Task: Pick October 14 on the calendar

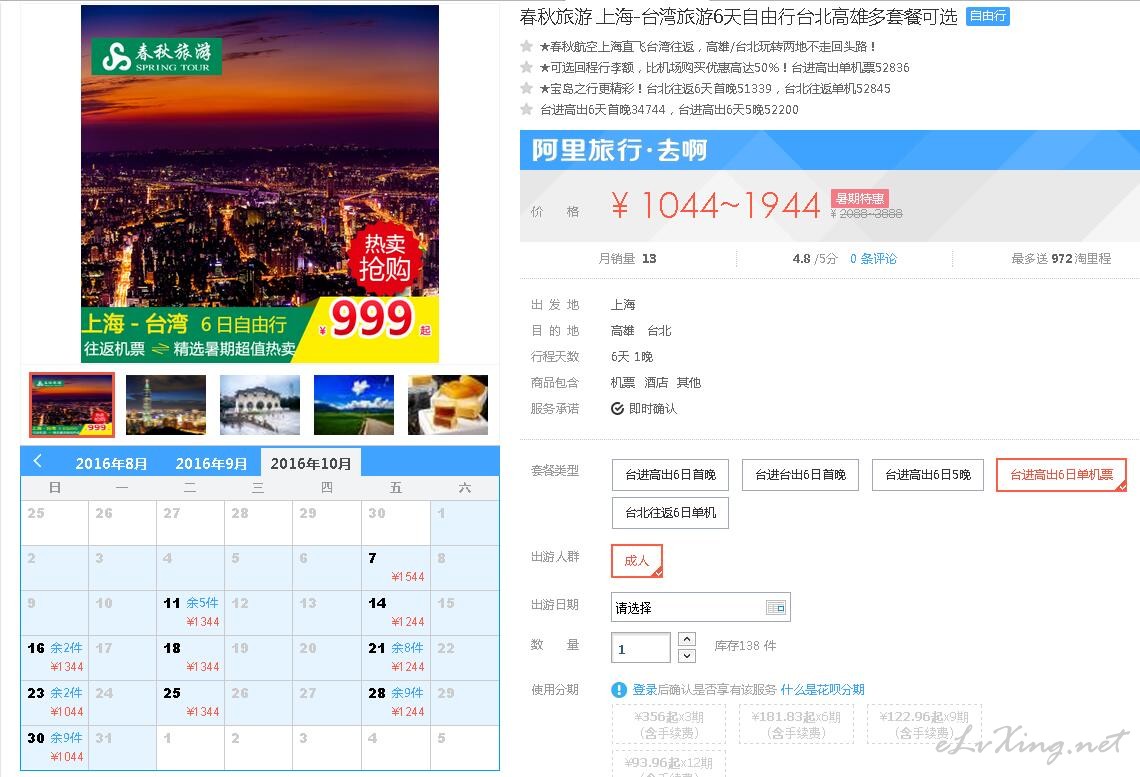Action: click(x=396, y=613)
